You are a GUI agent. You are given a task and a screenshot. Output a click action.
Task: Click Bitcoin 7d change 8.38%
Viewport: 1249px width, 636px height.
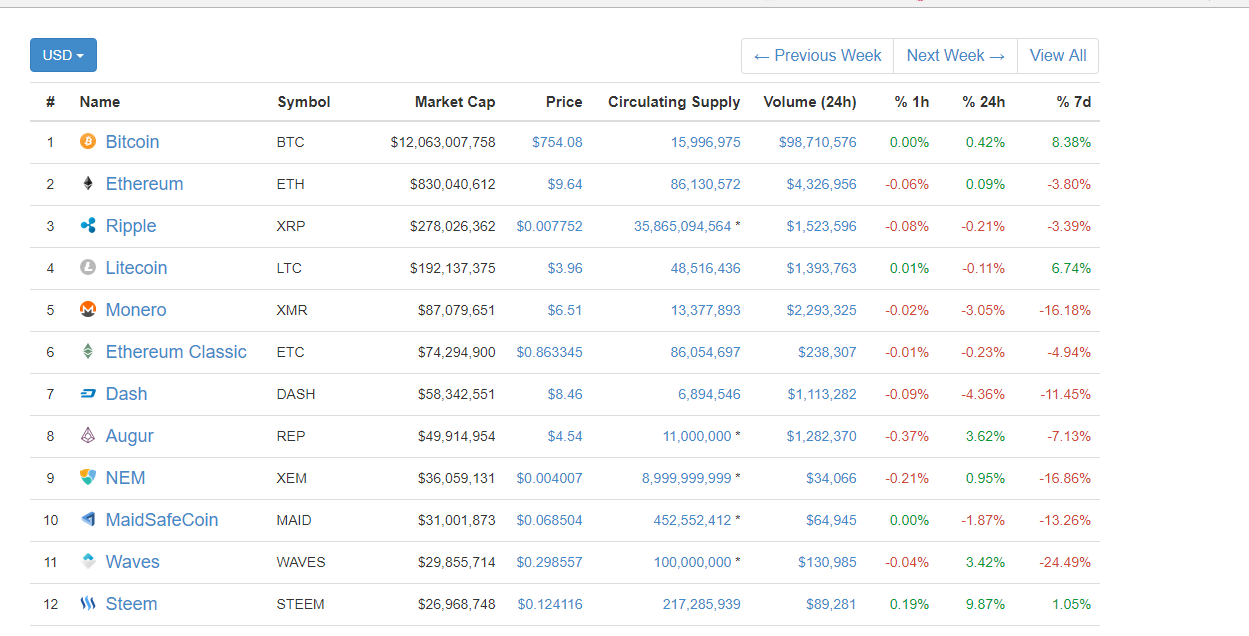coord(1071,142)
